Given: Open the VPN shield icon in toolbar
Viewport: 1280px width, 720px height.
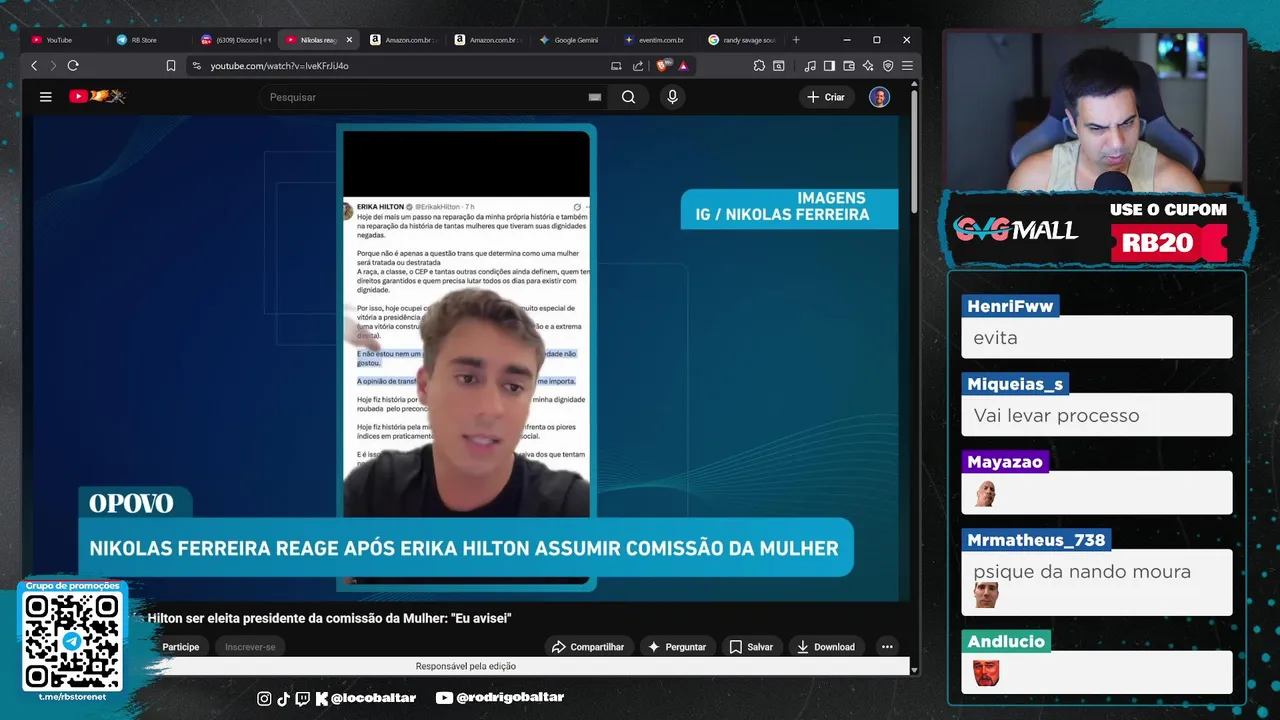Looking at the screenshot, I should (888, 66).
